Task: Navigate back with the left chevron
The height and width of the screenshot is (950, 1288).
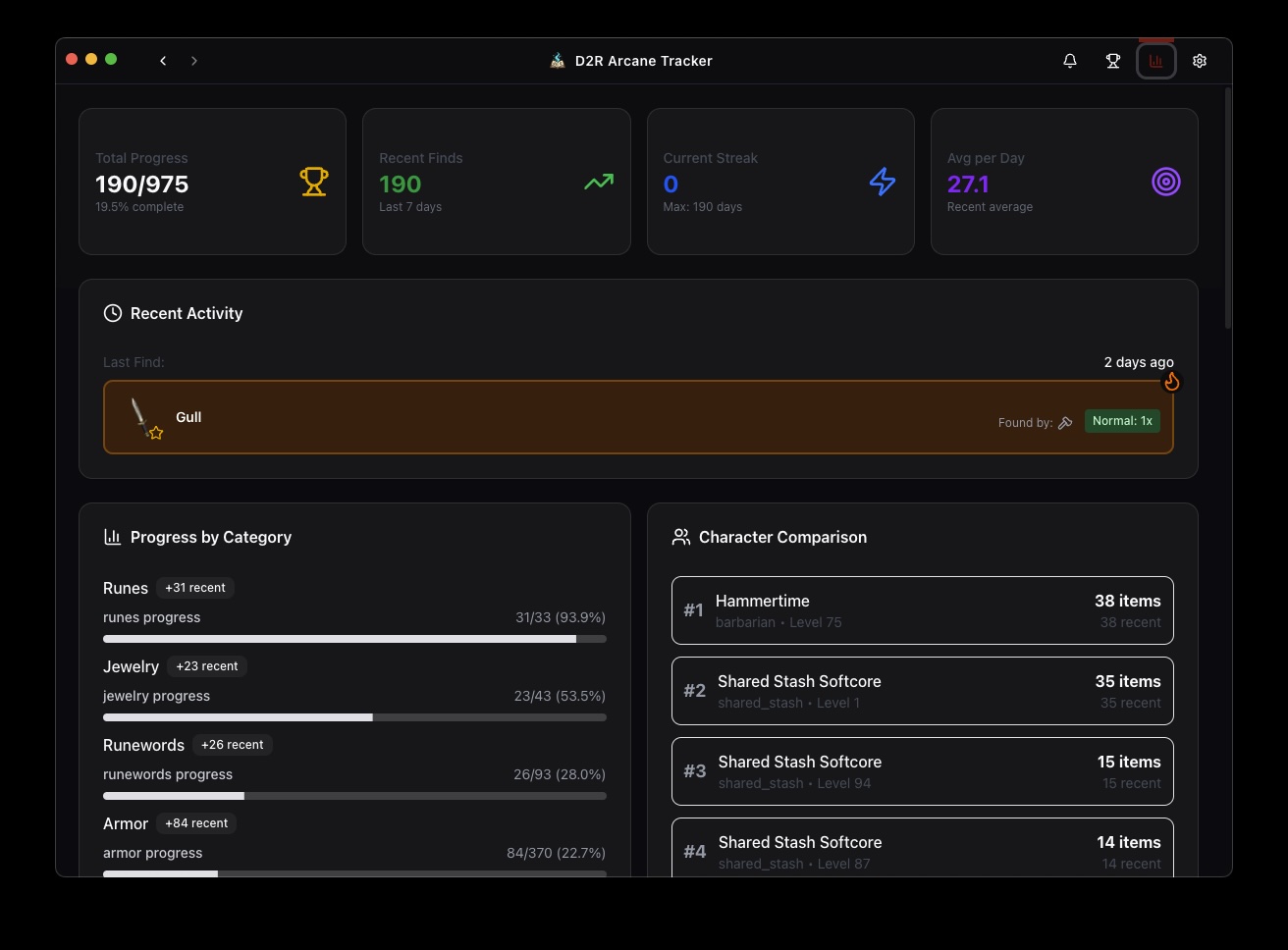Action: pos(163,60)
